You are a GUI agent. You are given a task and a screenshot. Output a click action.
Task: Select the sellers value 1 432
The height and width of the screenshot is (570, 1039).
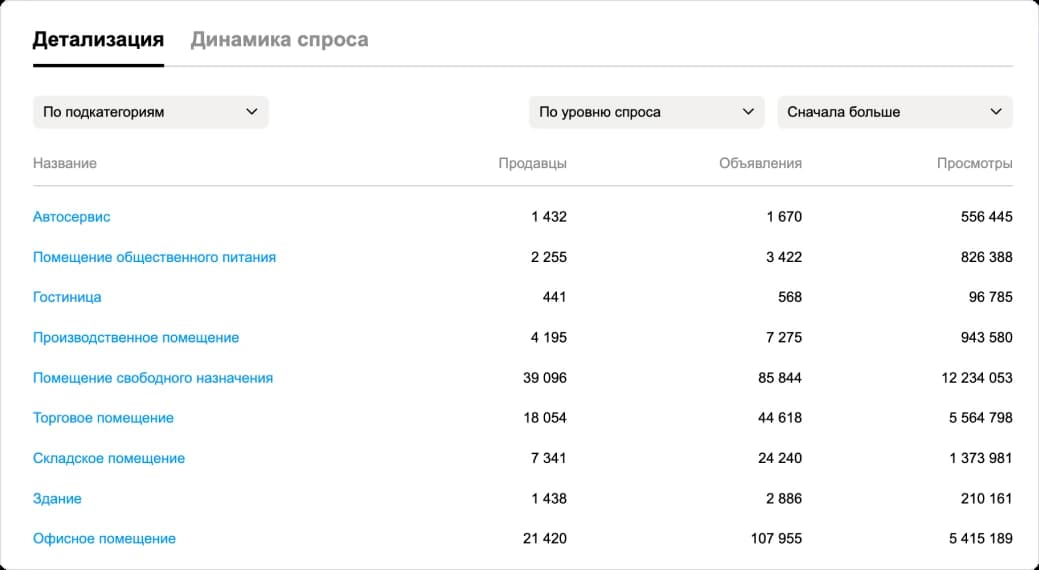tap(549, 217)
